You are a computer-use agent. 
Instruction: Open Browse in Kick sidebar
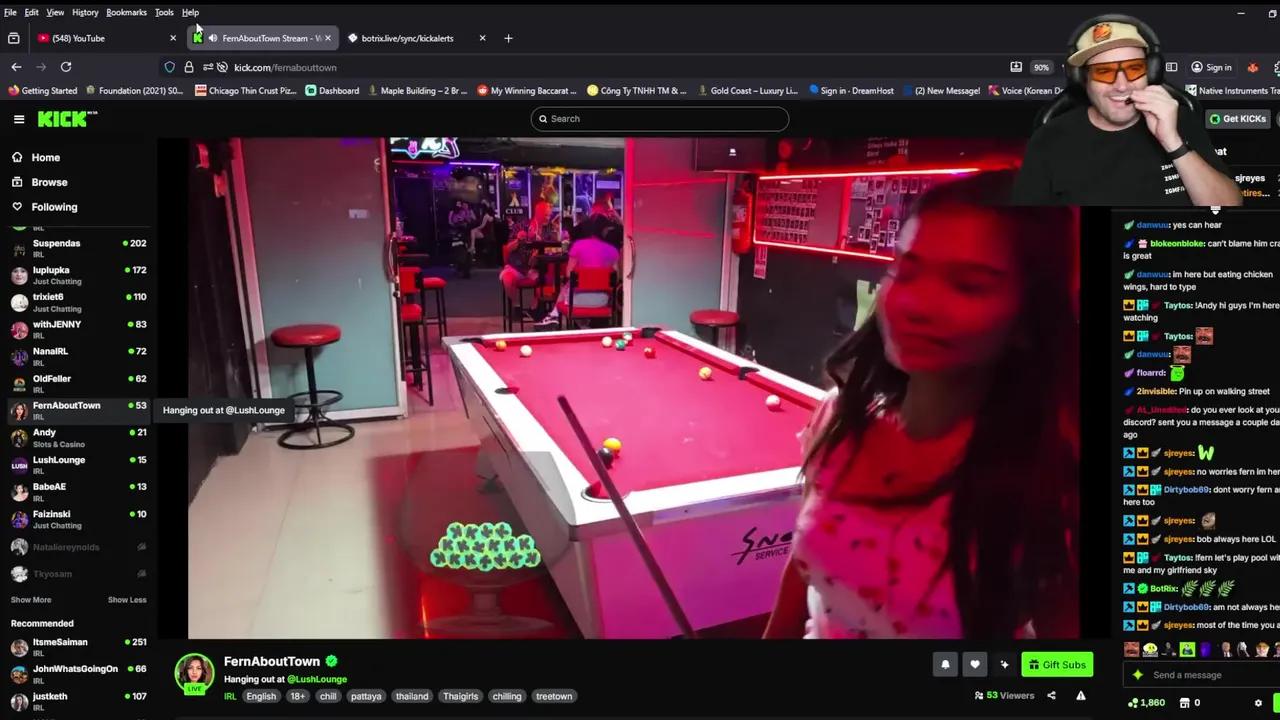(49, 183)
